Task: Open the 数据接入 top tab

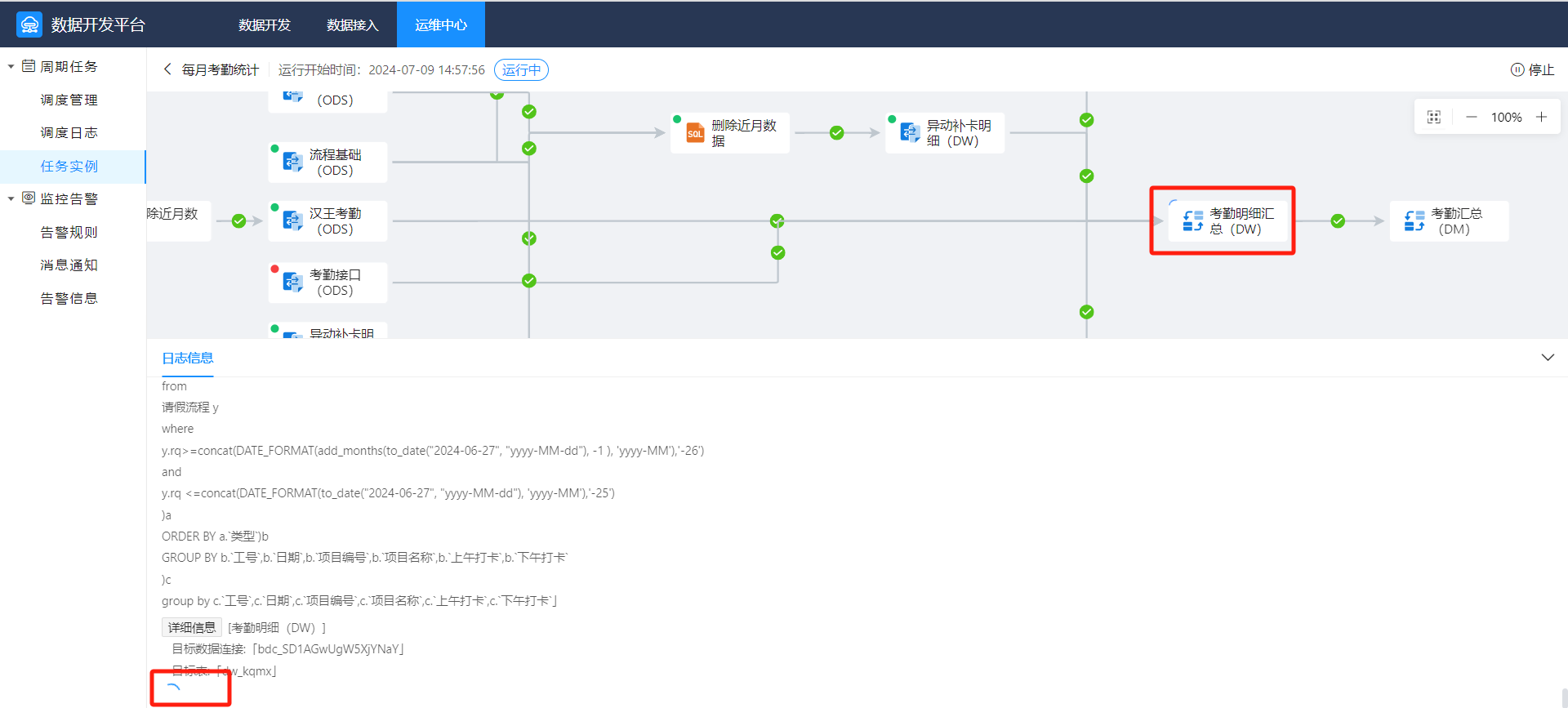Action: (x=353, y=24)
